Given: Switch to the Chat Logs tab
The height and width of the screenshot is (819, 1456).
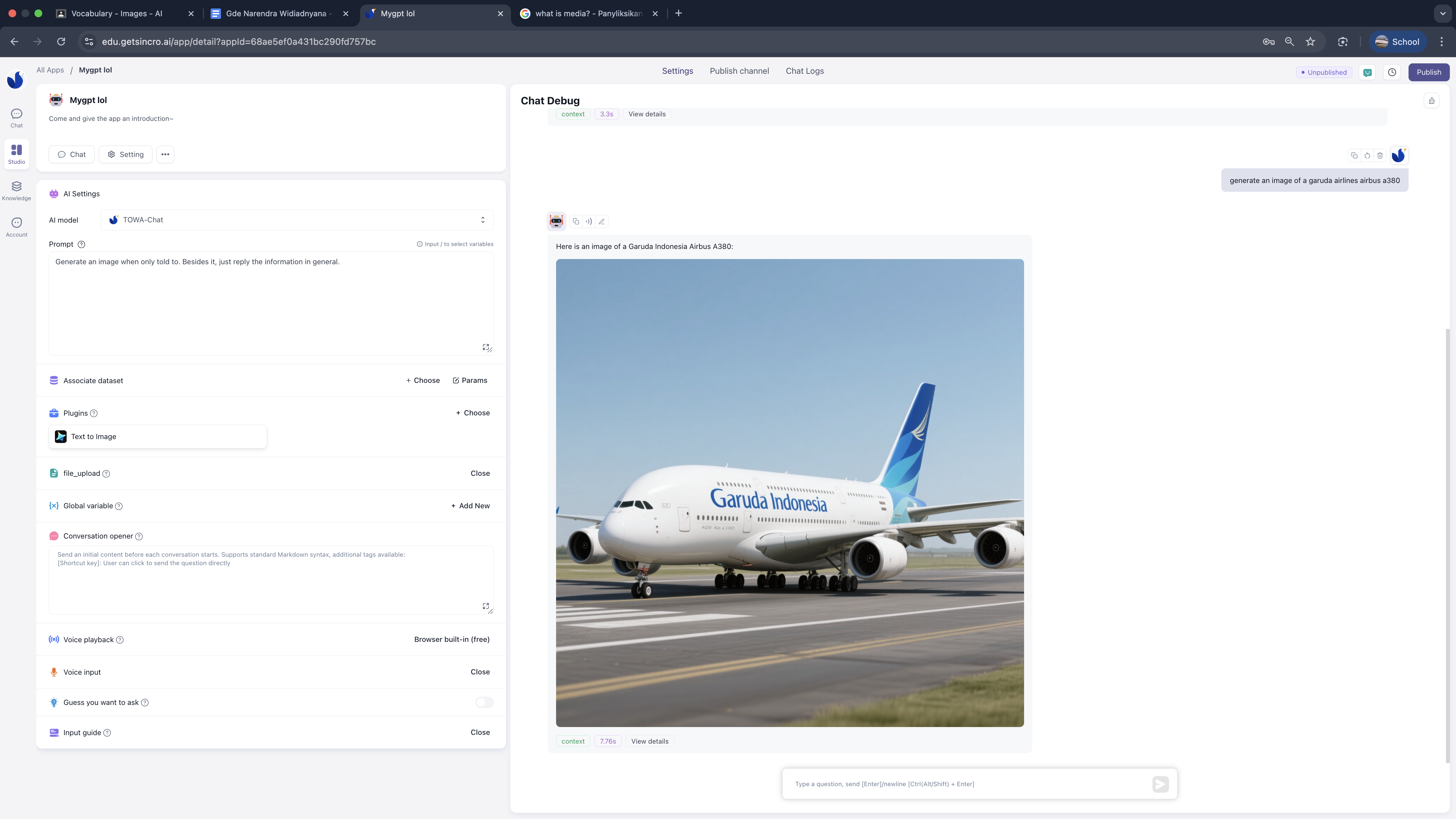Looking at the screenshot, I should 804,71.
